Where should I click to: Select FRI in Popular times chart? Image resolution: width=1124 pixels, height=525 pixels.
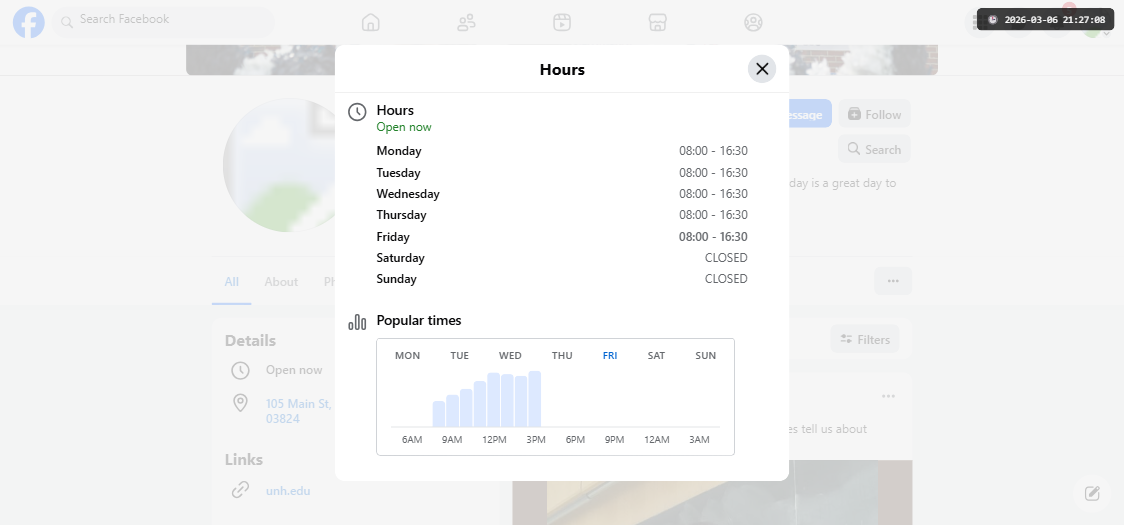[610, 356]
